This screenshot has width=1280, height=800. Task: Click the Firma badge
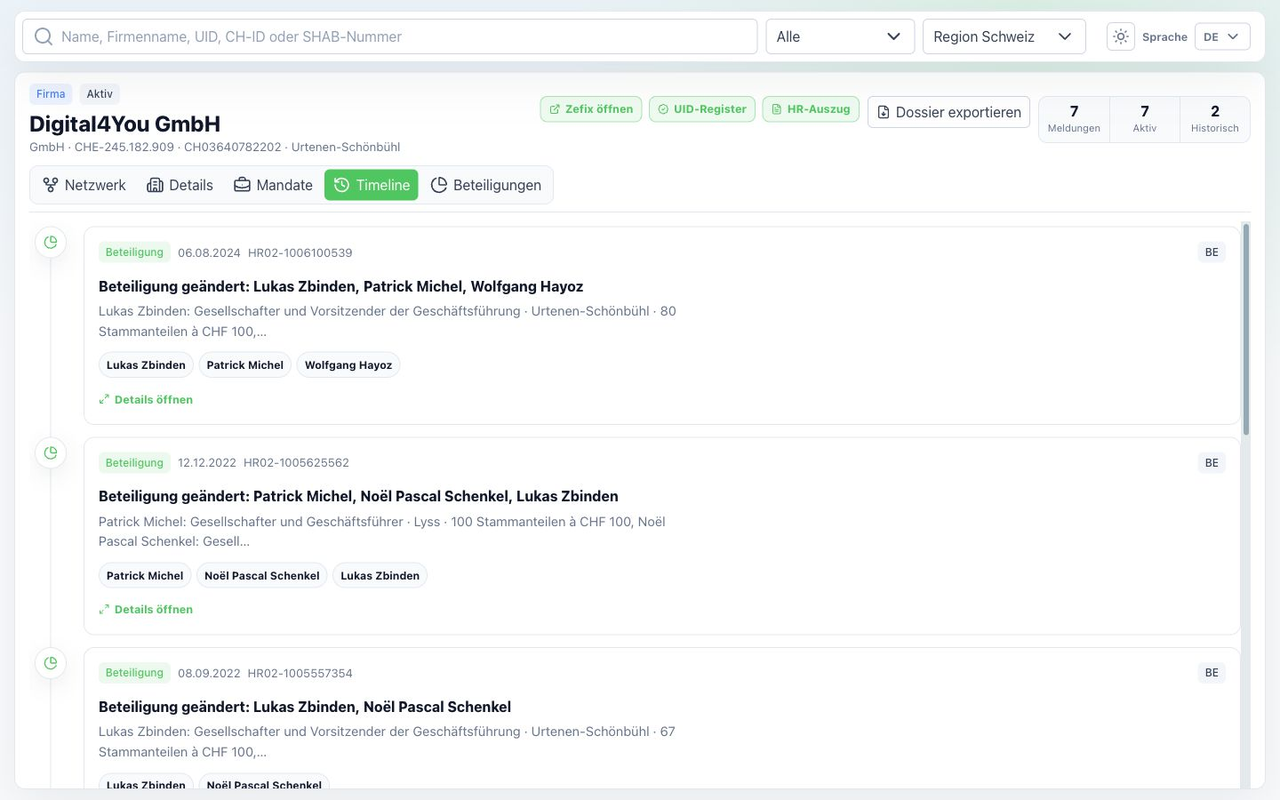pos(51,94)
